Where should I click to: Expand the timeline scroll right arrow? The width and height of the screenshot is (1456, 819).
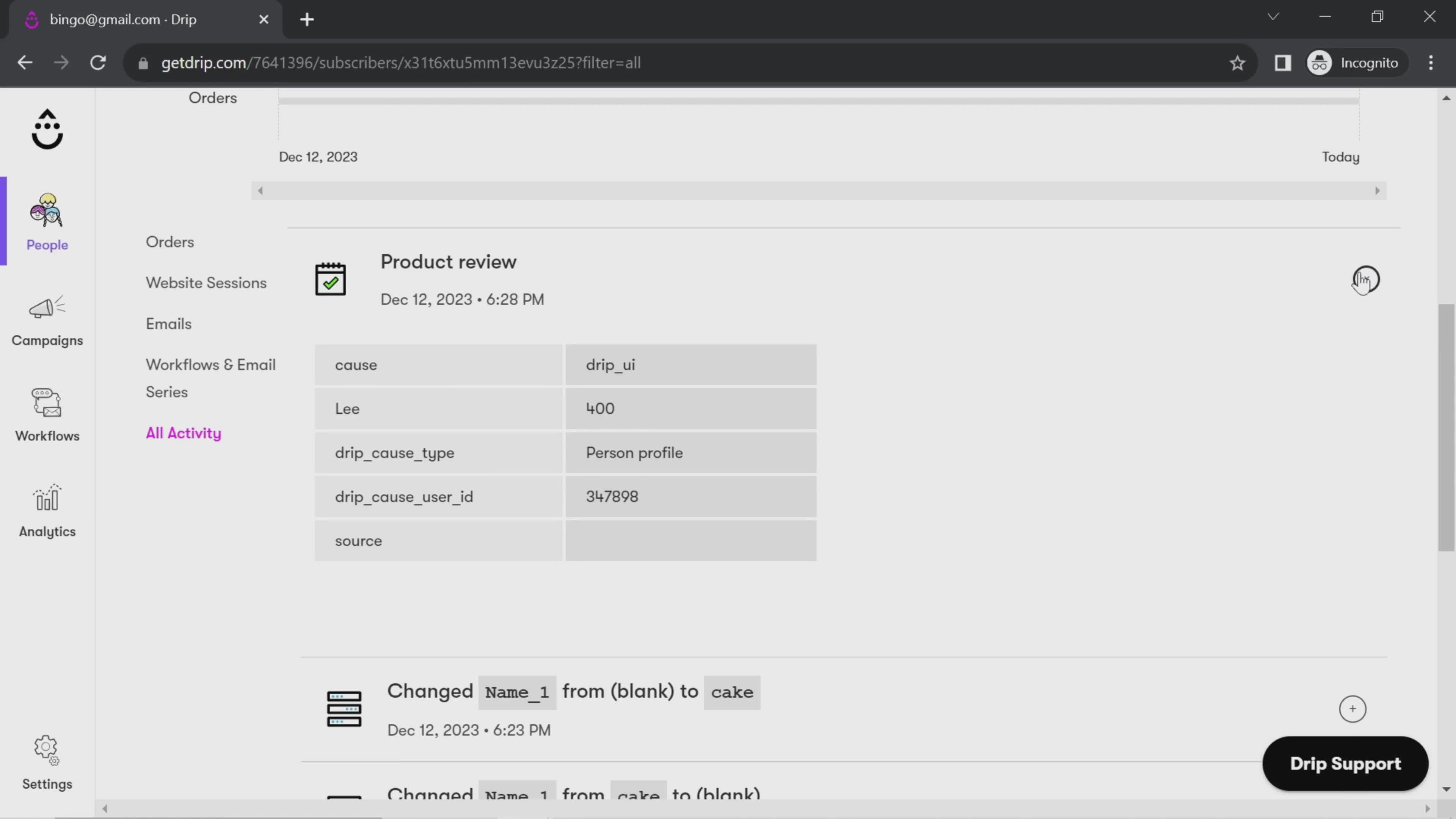[1378, 190]
